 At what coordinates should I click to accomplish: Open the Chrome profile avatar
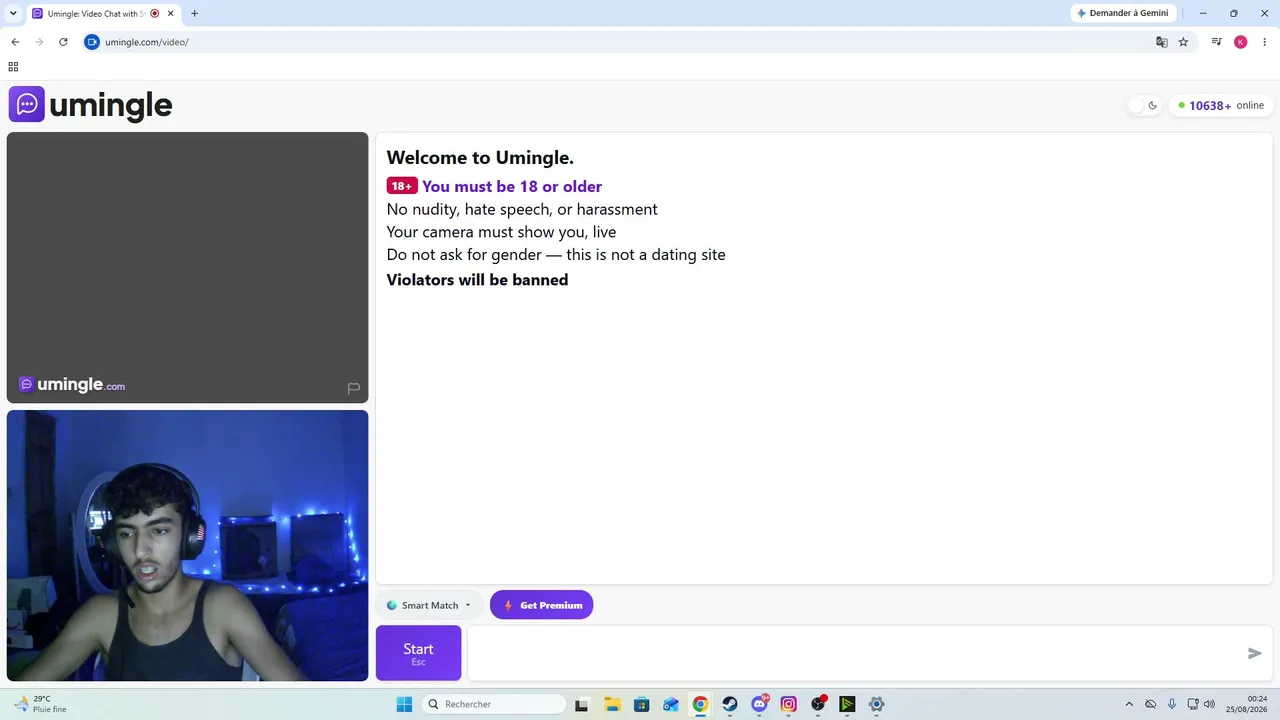1241,42
